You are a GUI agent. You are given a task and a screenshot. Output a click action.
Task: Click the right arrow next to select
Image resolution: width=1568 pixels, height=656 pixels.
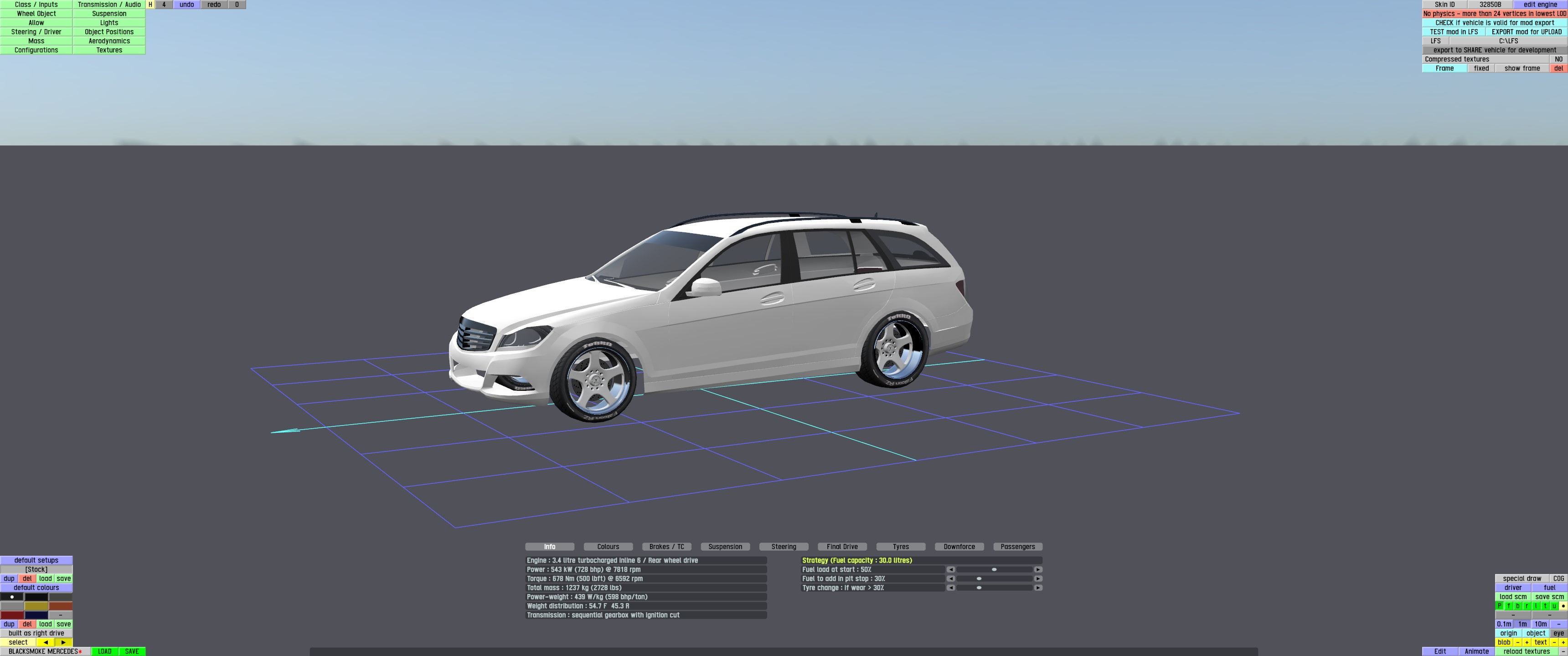coord(63,642)
